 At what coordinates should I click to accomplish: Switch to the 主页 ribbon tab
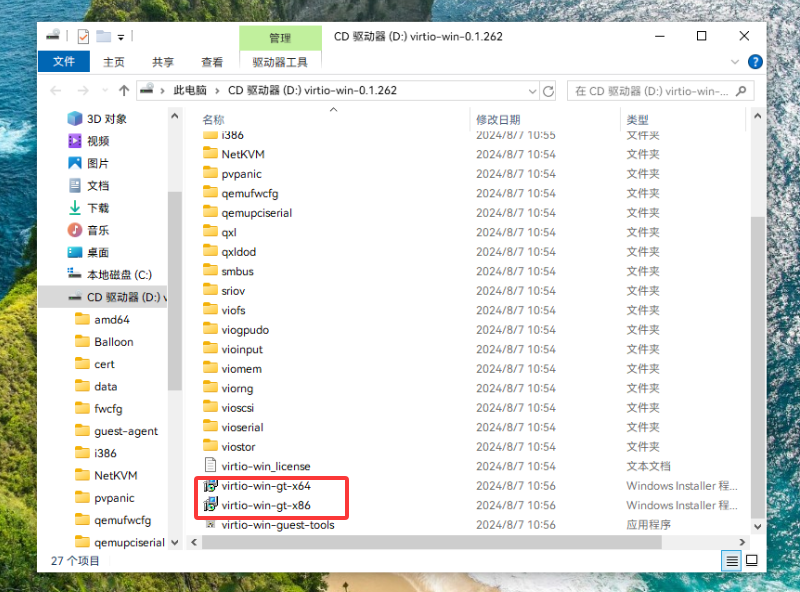113,62
